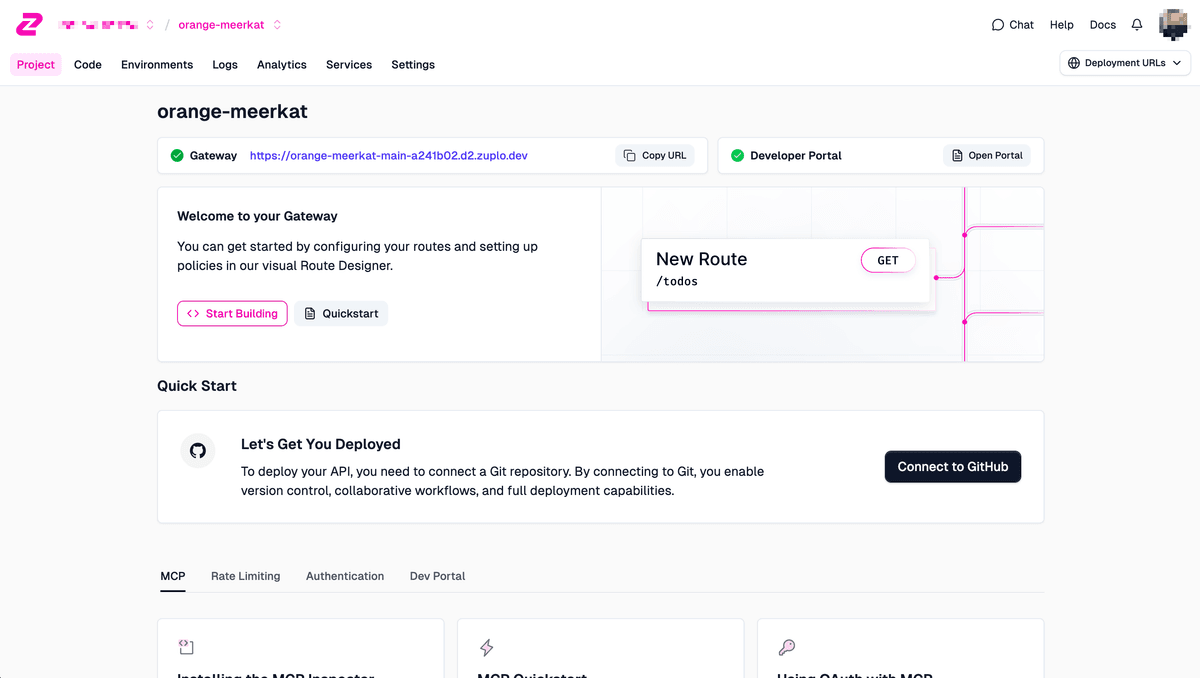
Task: Select the Rate Limiting tab
Action: [245, 576]
